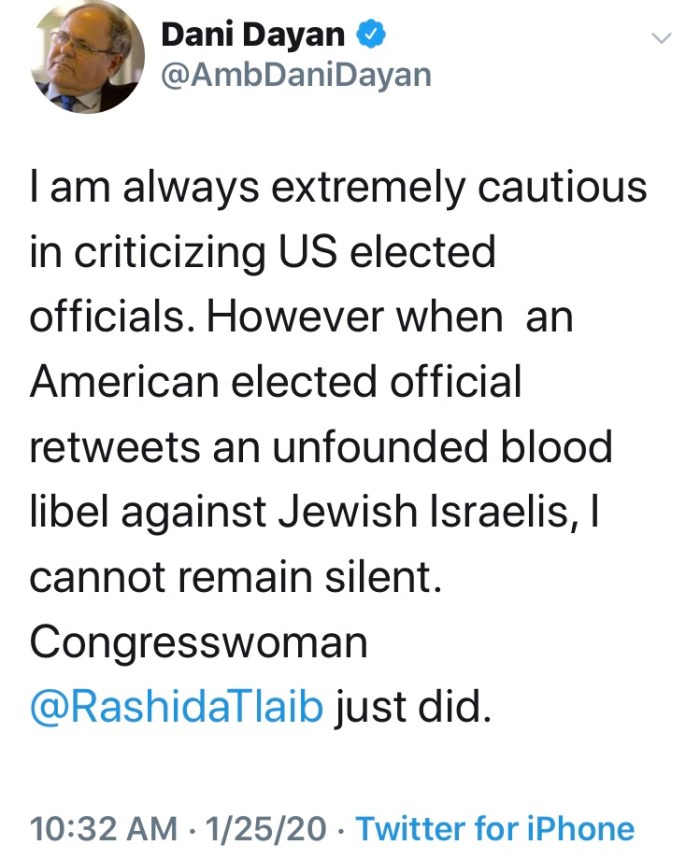Viewport: 700px width, 859px height.
Task: Open the @RashidaTlaib mention
Action: [x=177, y=707]
